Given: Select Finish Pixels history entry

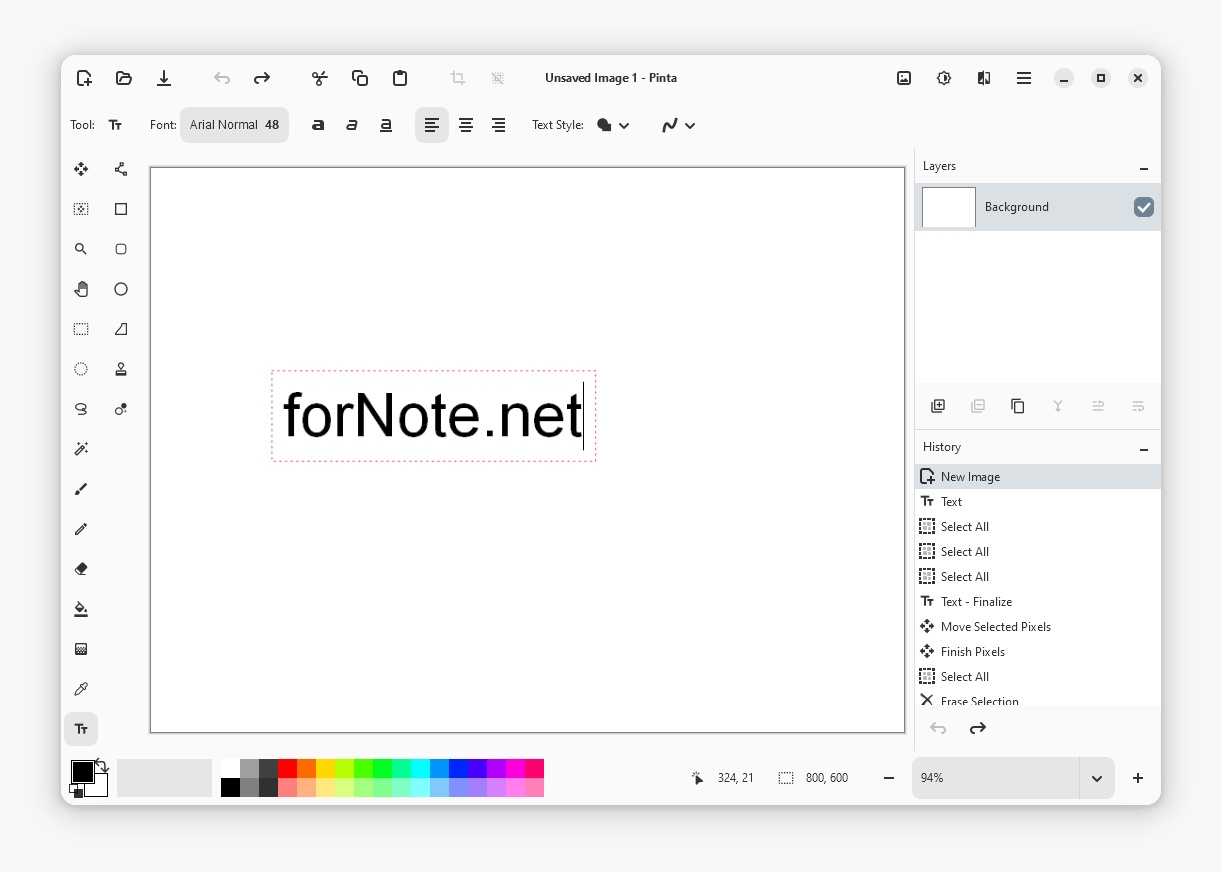Looking at the screenshot, I should (1038, 652).
